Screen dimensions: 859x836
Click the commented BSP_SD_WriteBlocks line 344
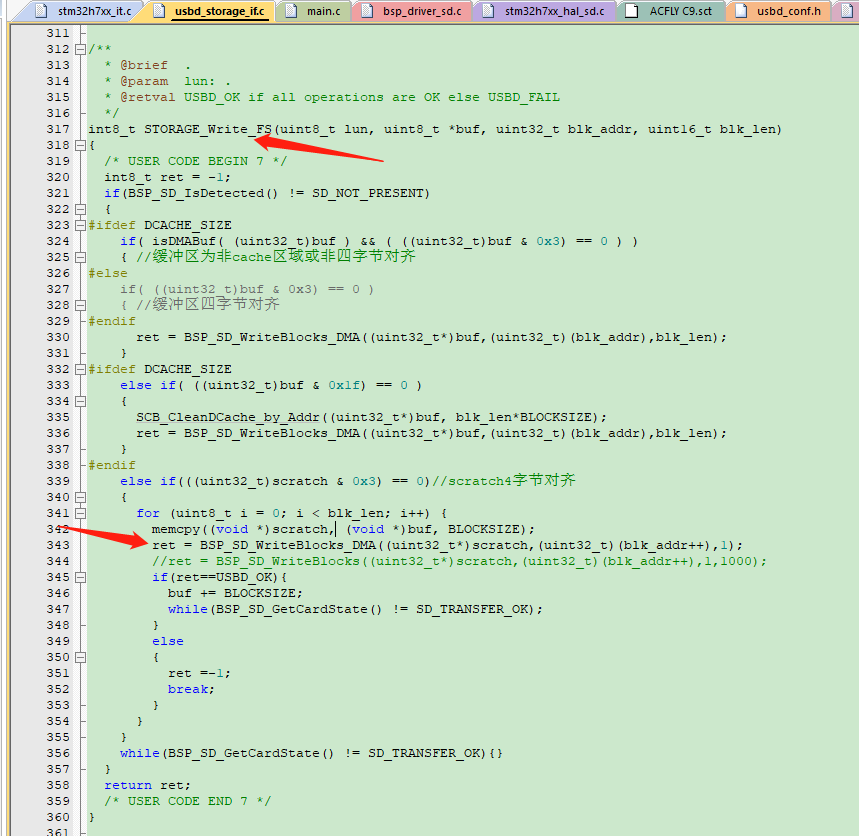tap(459, 561)
